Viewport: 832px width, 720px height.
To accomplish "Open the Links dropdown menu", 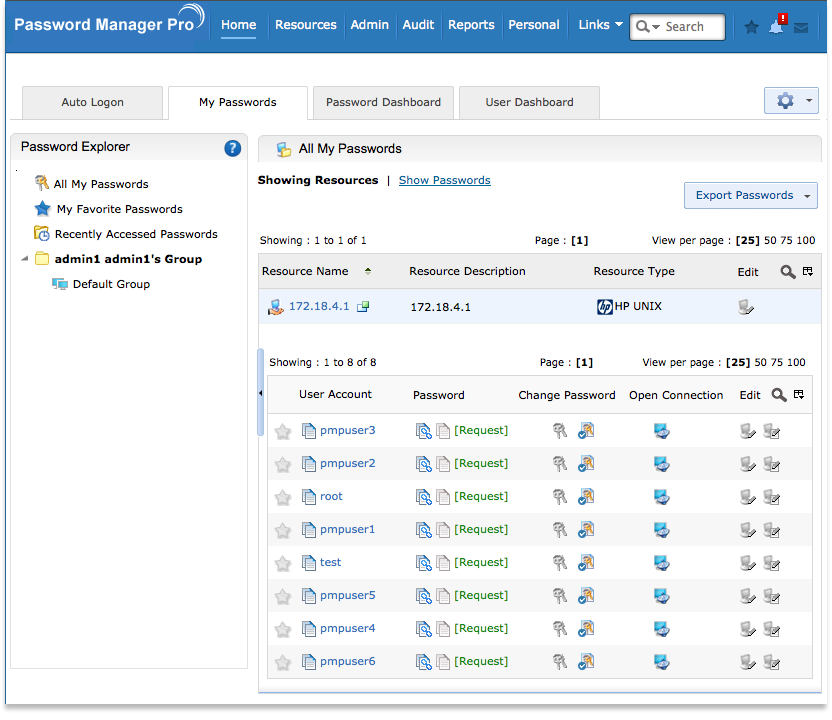I will coord(600,25).
